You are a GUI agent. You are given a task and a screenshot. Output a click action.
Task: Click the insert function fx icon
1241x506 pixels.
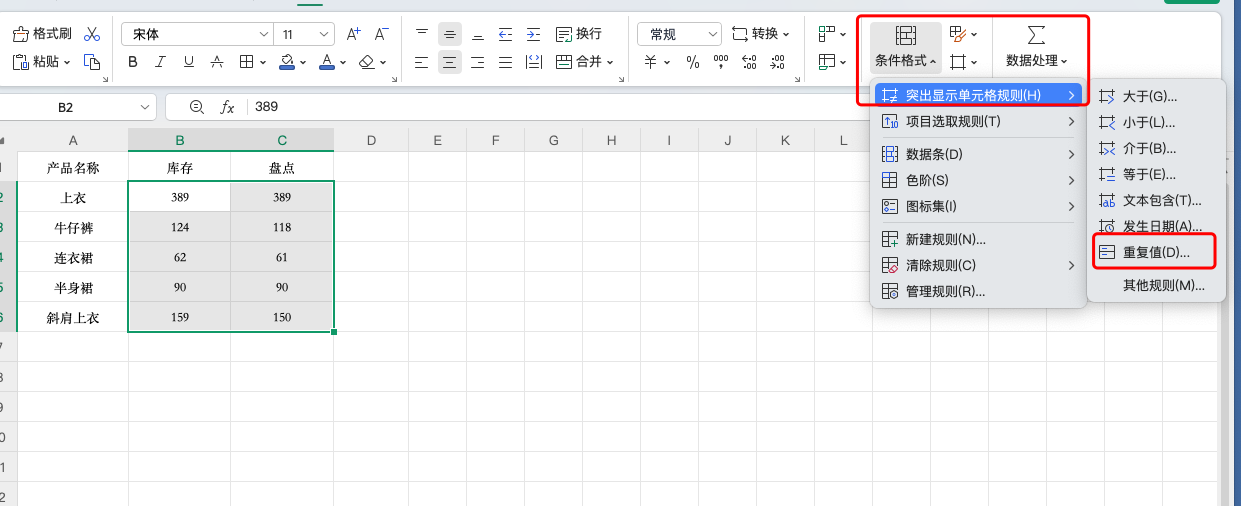227,107
